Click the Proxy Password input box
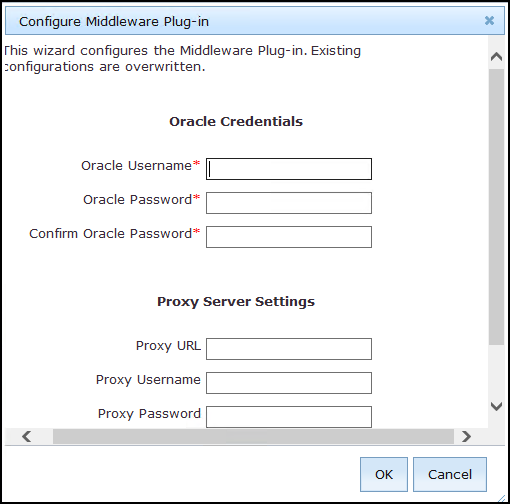 pyautogui.click(x=289, y=417)
